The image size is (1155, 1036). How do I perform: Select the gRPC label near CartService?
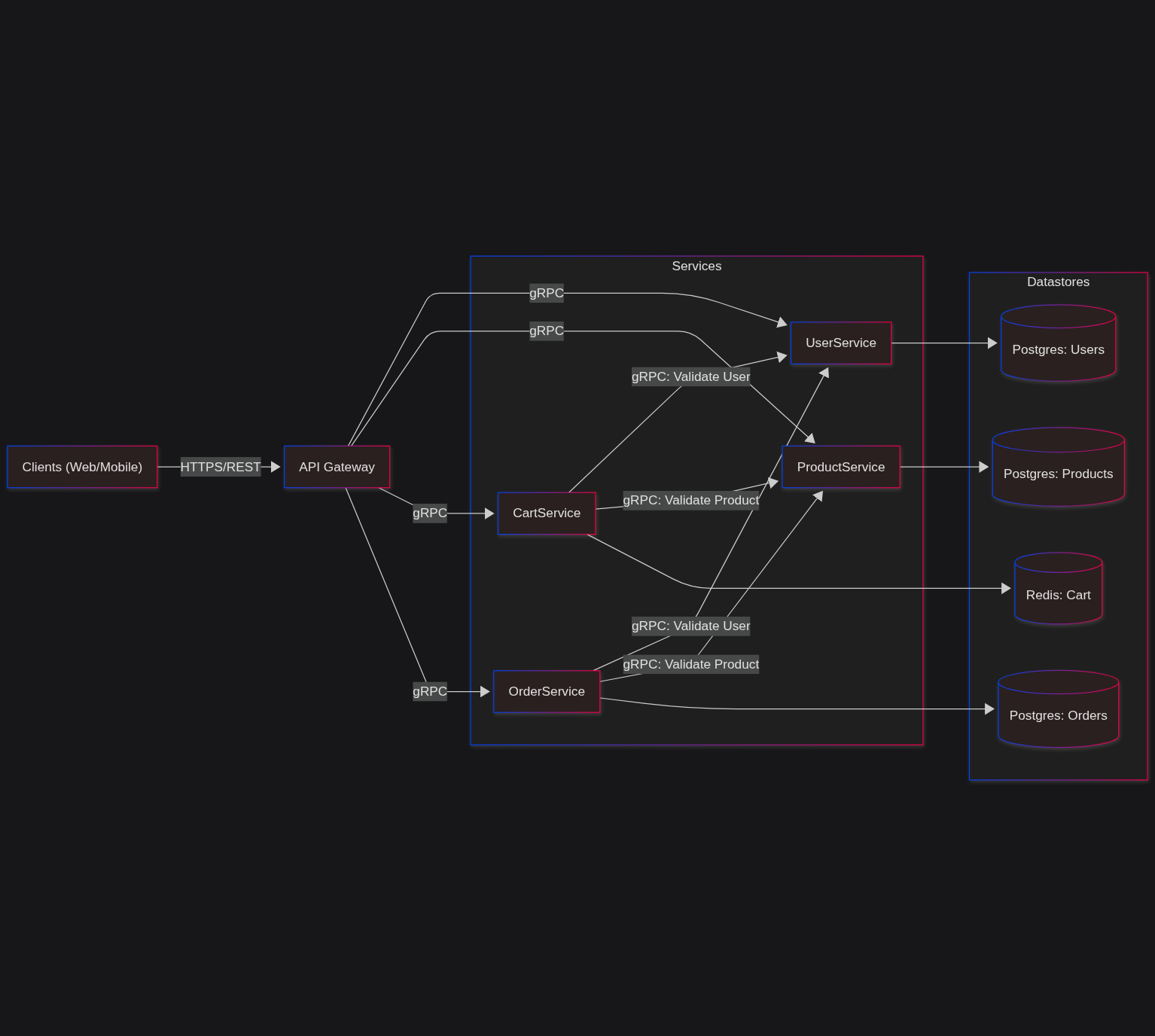429,513
